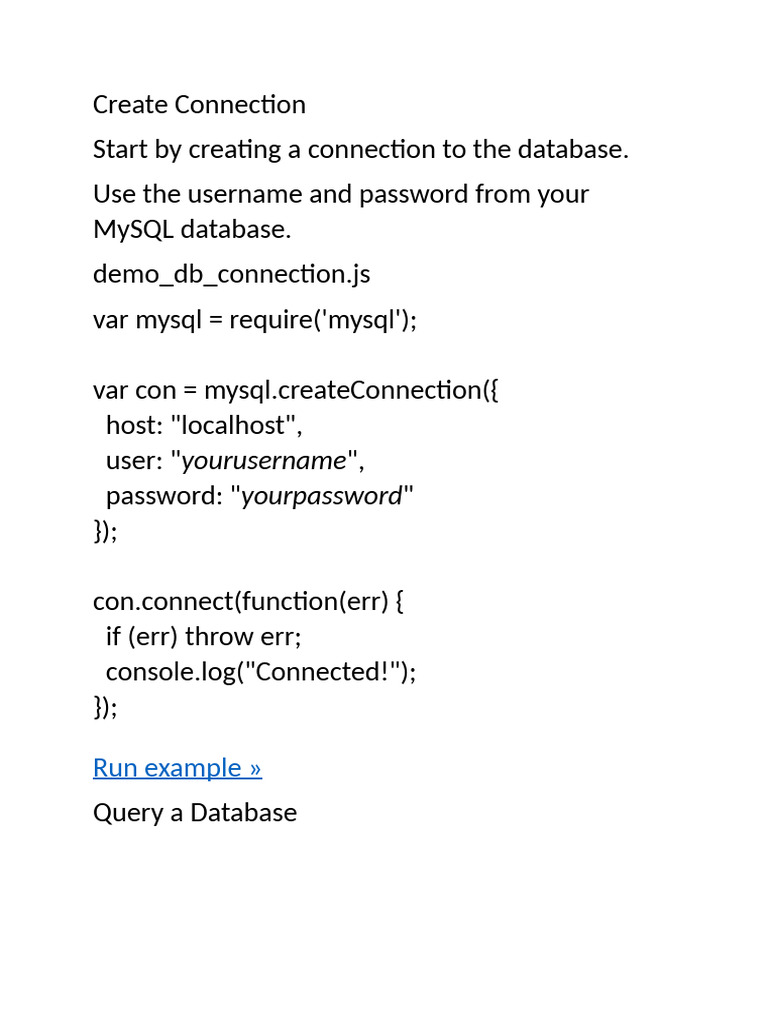Image resolution: width=768 pixels, height=1024 pixels.
Task: Click the "host:" key in the code
Action: coord(133,425)
